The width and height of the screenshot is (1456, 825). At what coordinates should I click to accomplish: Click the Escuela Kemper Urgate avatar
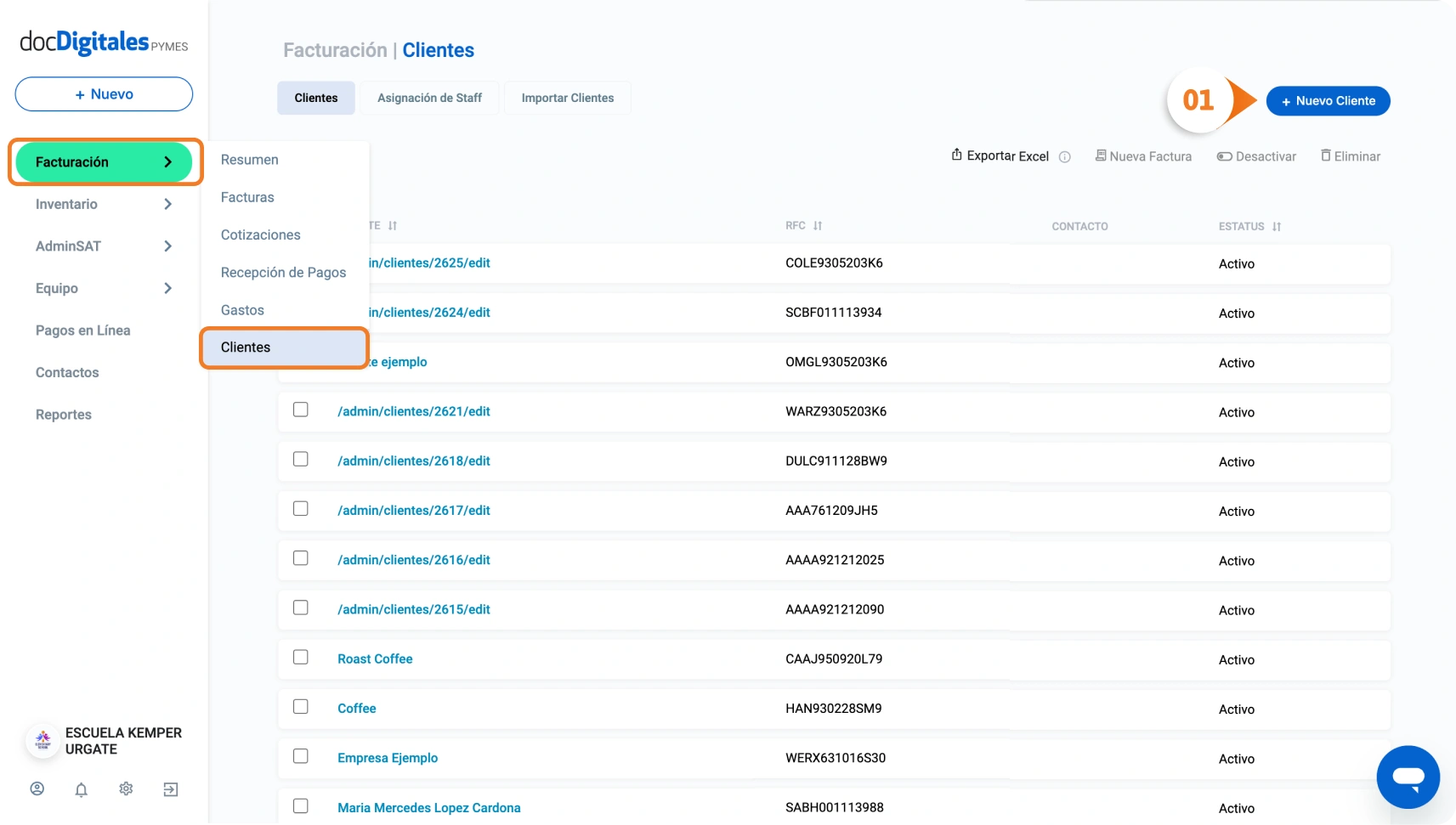pyautogui.click(x=42, y=741)
